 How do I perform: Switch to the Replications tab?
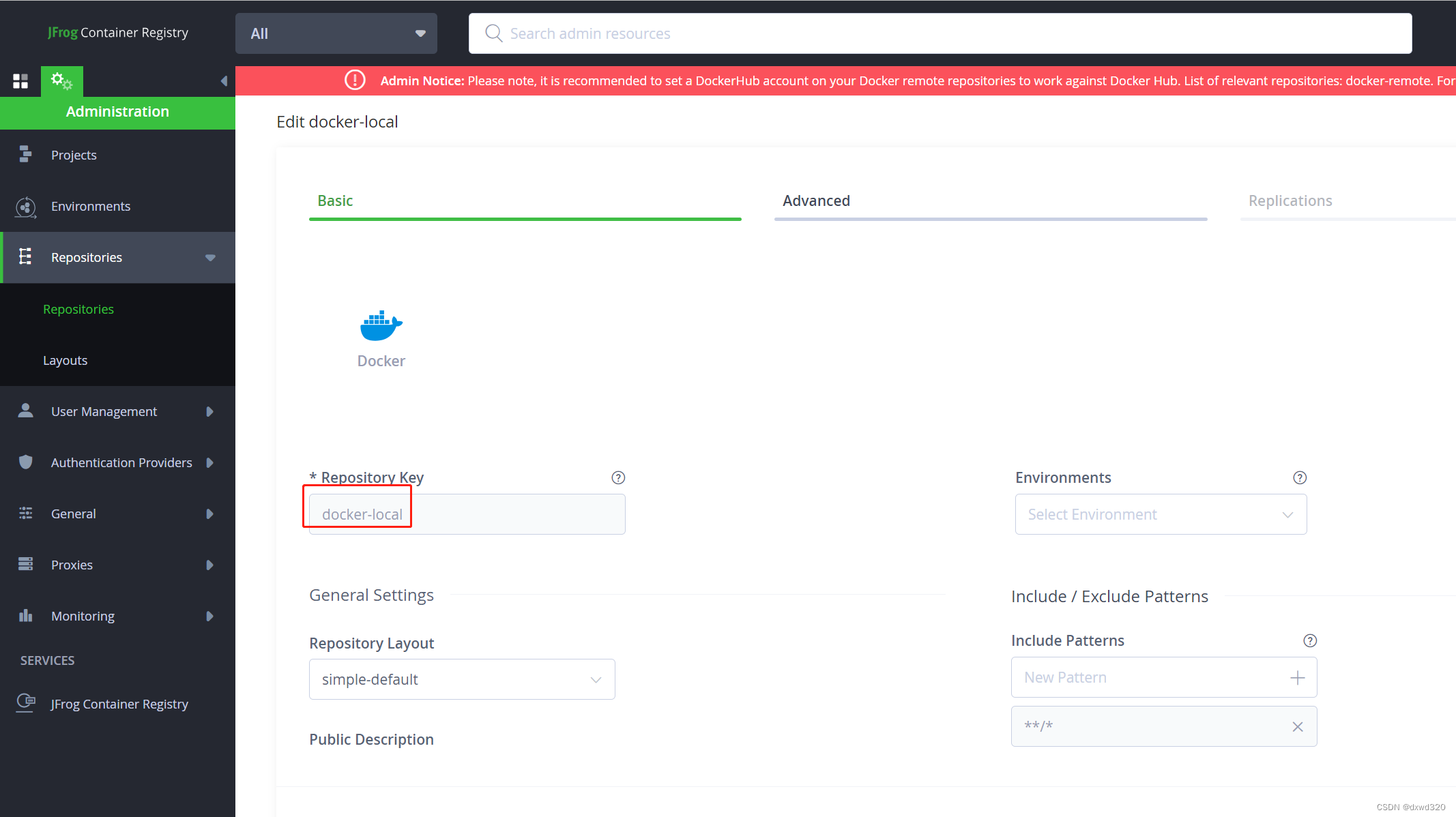point(1290,200)
